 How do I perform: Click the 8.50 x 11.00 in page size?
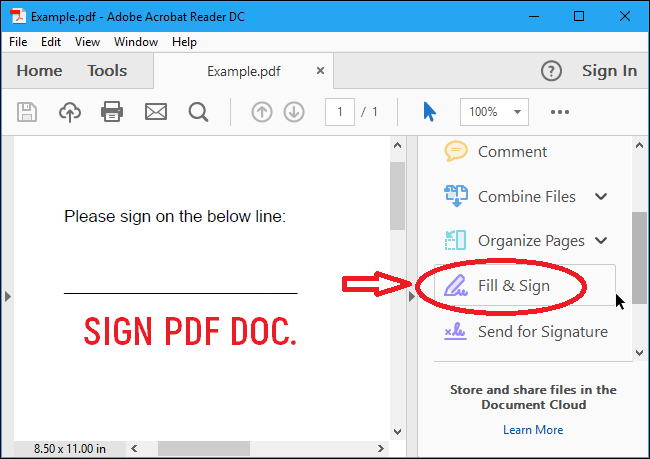[70, 449]
